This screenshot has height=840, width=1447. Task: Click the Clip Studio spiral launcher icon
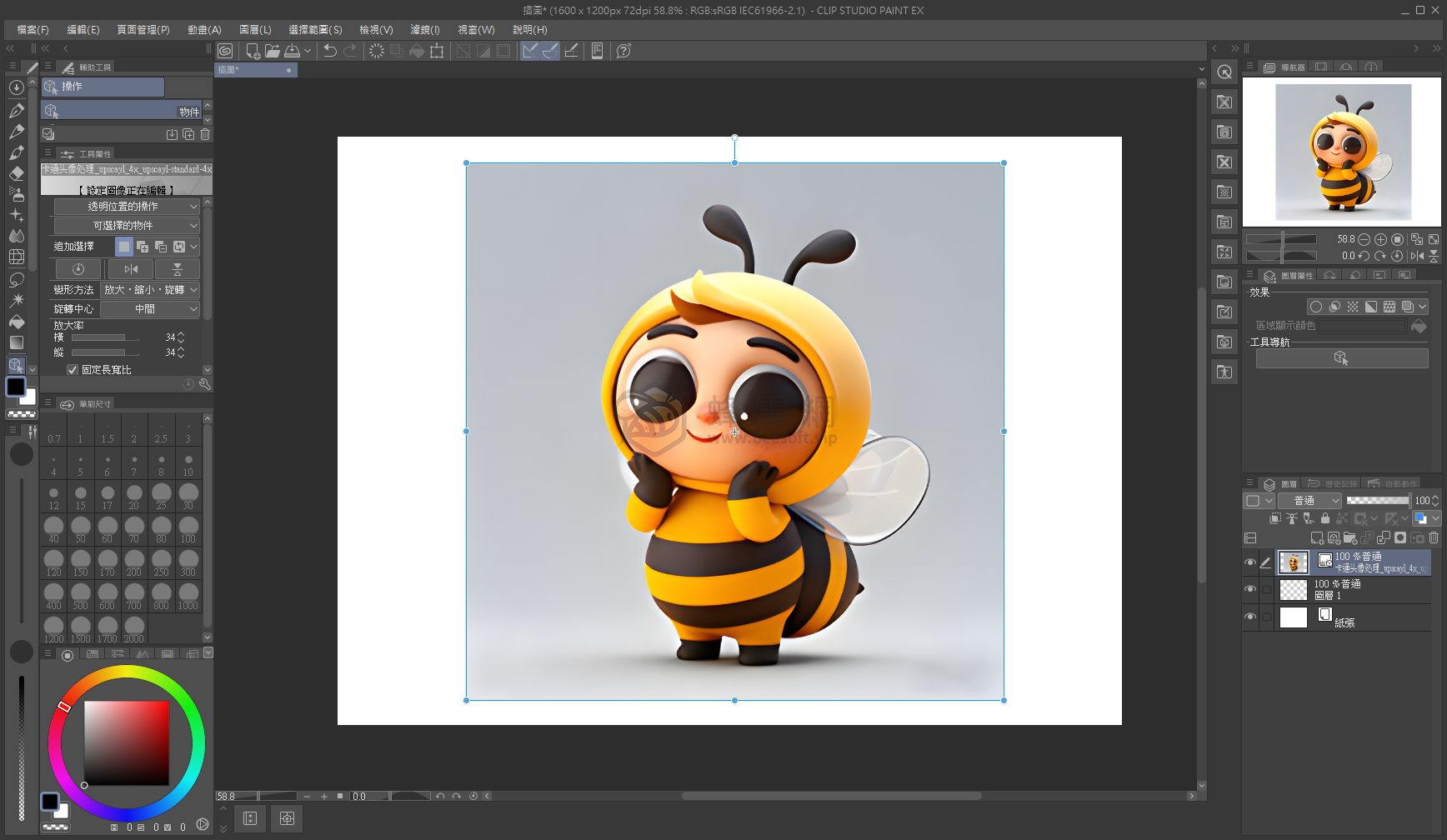225,51
